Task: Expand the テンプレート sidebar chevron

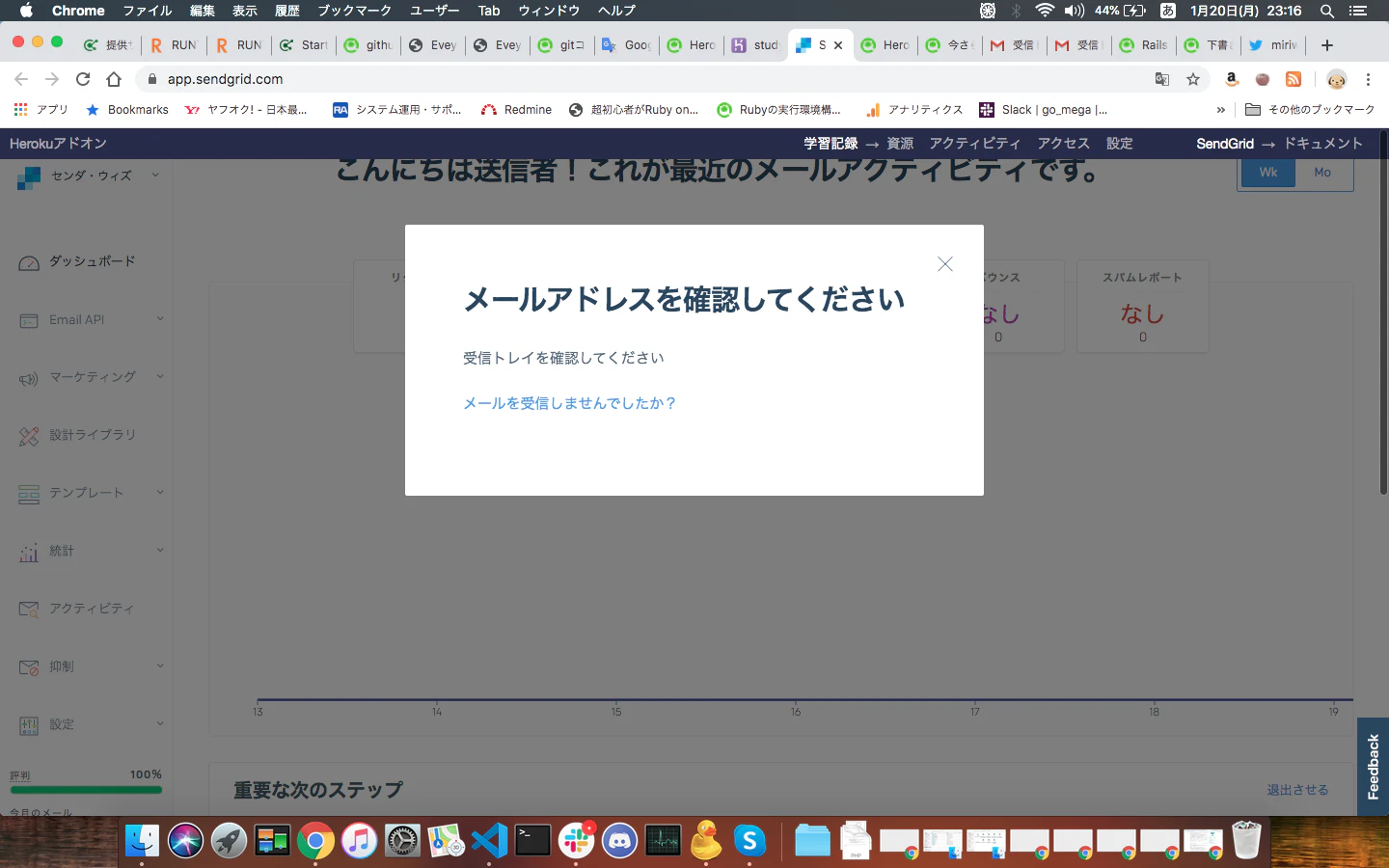Action: pyautogui.click(x=160, y=493)
